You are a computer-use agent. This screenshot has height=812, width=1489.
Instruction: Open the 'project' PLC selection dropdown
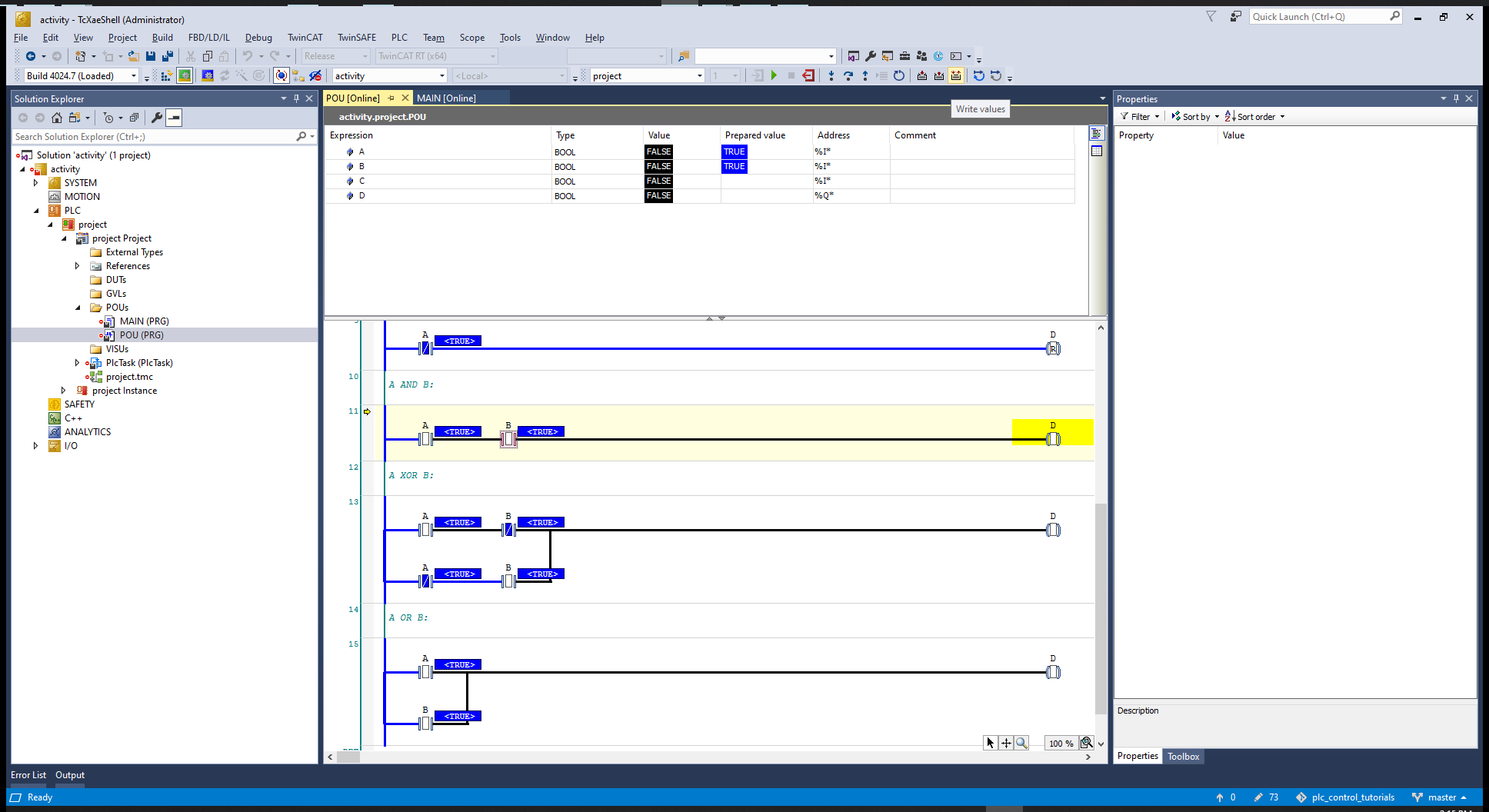(x=699, y=75)
